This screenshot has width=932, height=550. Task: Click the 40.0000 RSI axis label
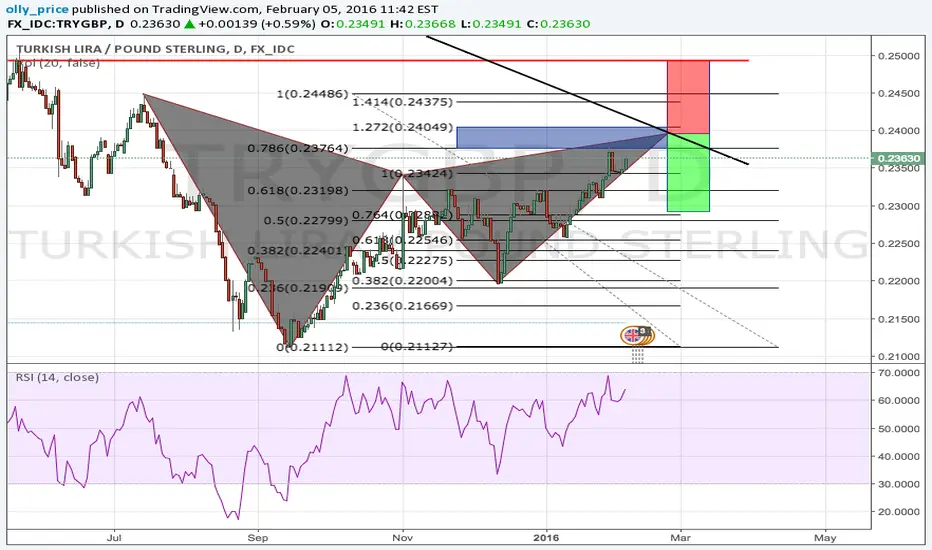(x=899, y=457)
